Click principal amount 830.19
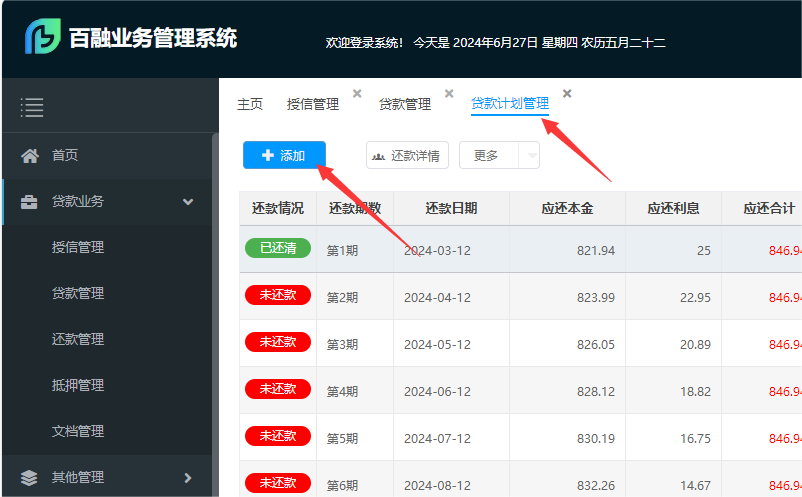This screenshot has width=802, height=497. [x=596, y=439]
